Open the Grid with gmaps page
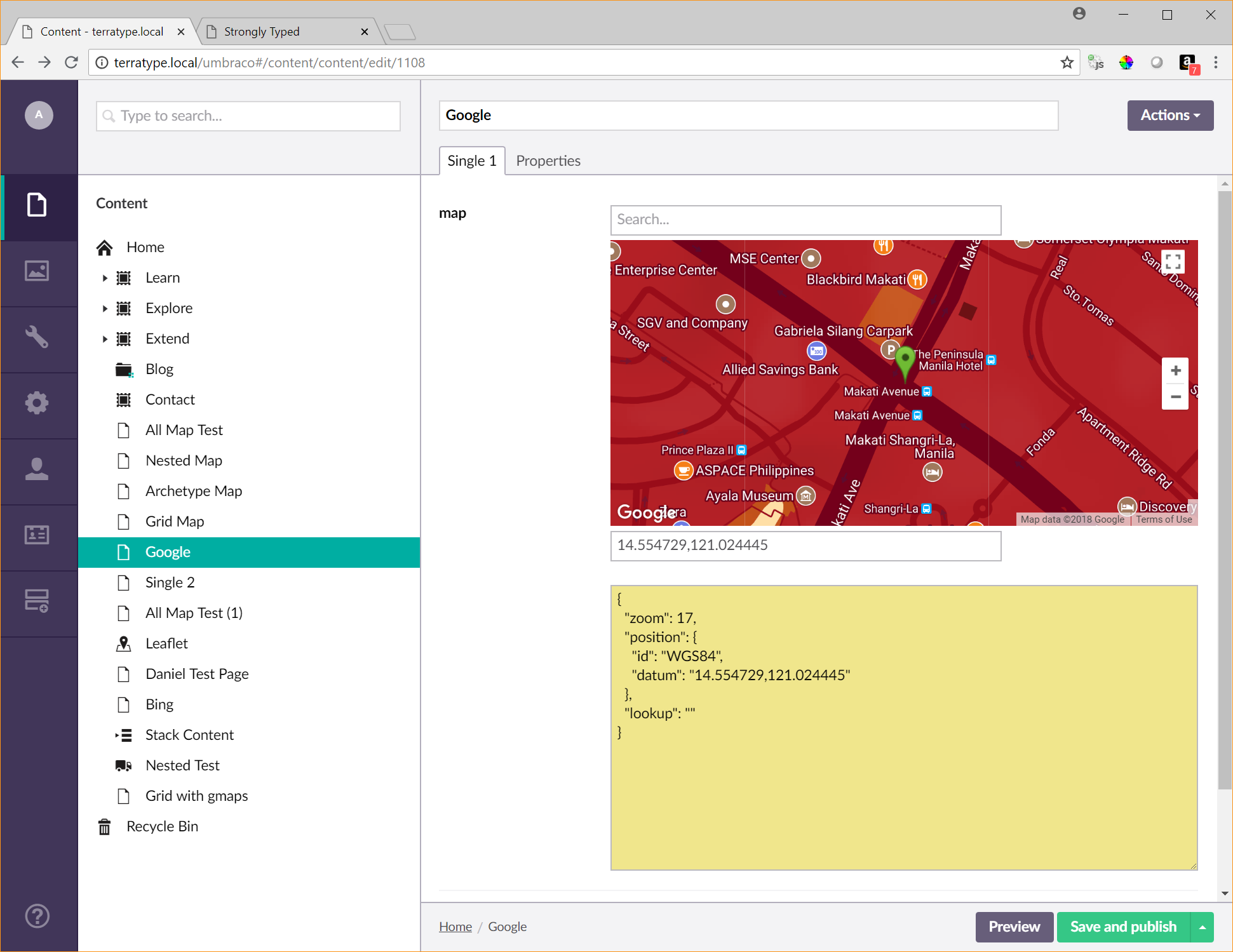 point(196,796)
